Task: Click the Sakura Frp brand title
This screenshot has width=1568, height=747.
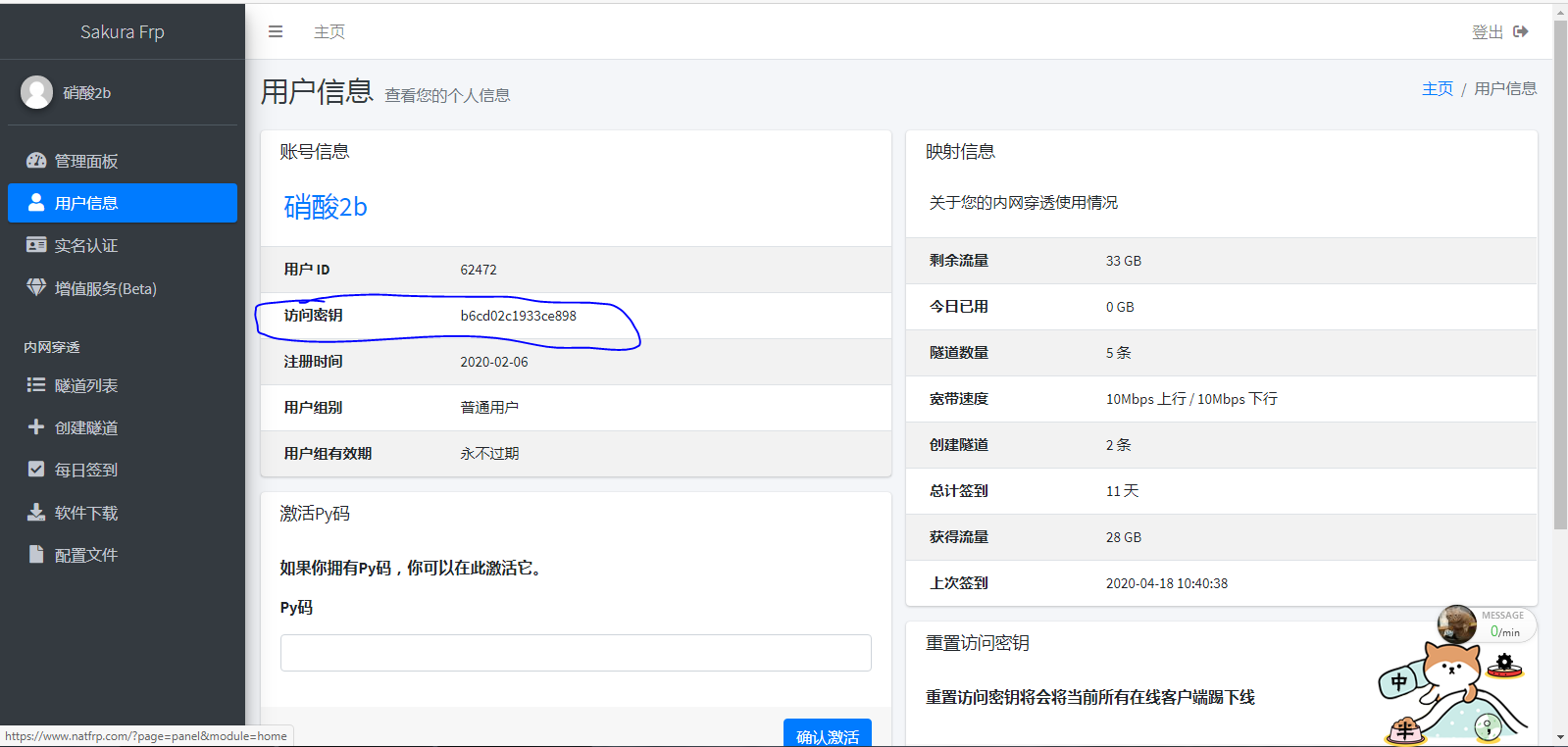Action: [x=123, y=31]
